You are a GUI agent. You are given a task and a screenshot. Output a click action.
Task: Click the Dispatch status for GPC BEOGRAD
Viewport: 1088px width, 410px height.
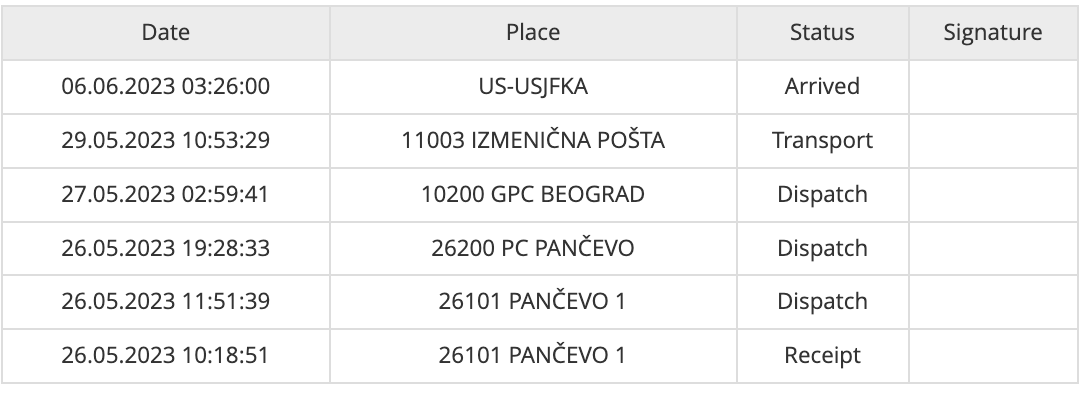(822, 195)
